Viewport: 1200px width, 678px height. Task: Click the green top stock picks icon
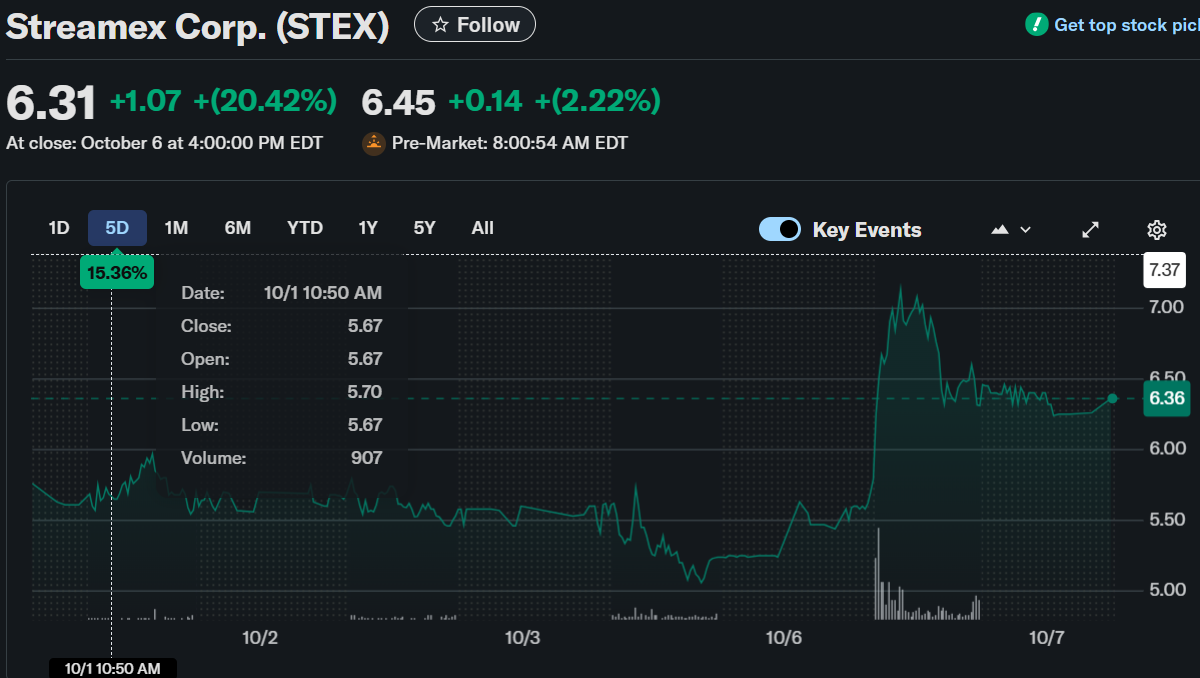[1037, 25]
